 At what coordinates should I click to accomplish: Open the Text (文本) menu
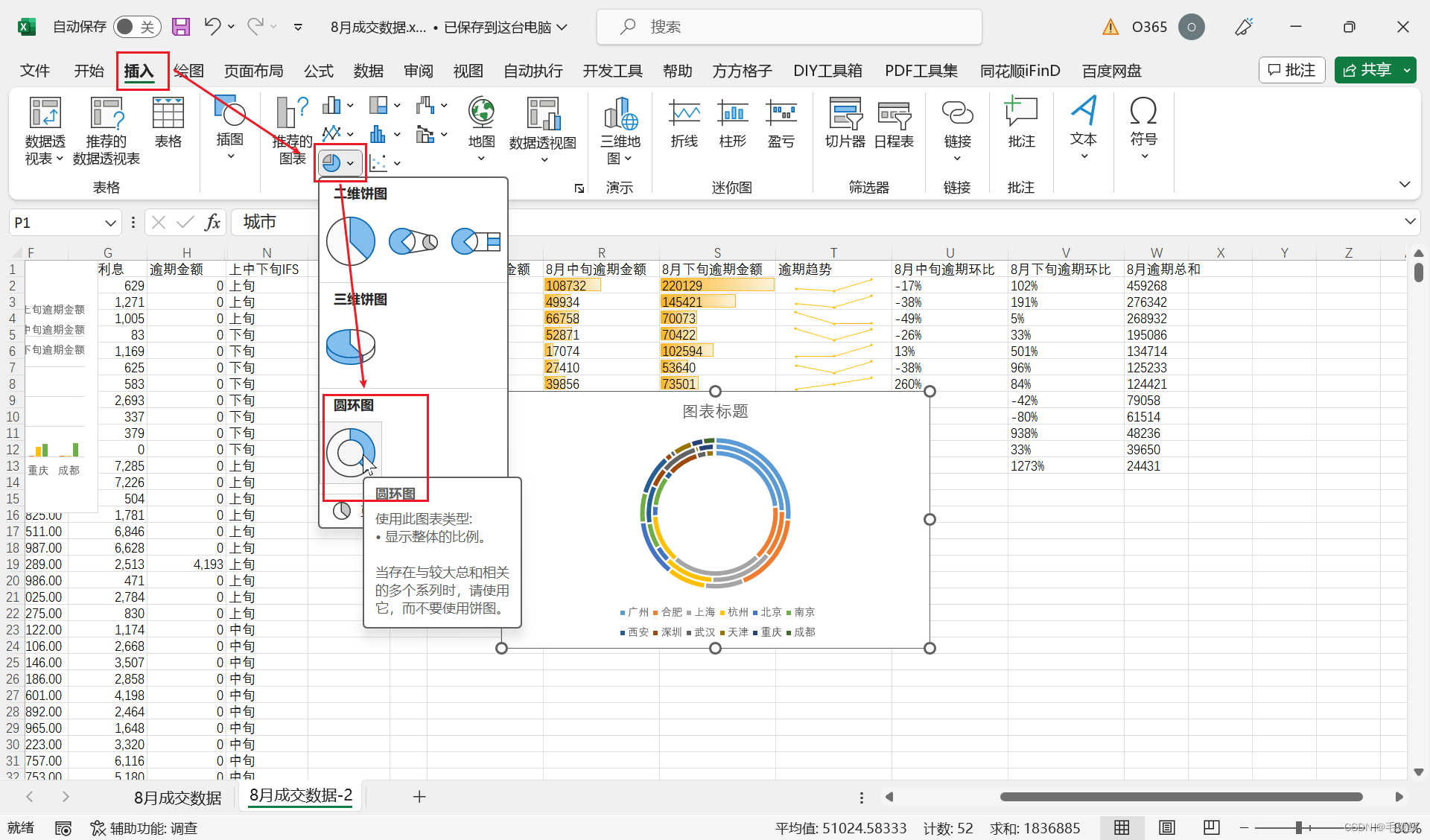[1084, 128]
